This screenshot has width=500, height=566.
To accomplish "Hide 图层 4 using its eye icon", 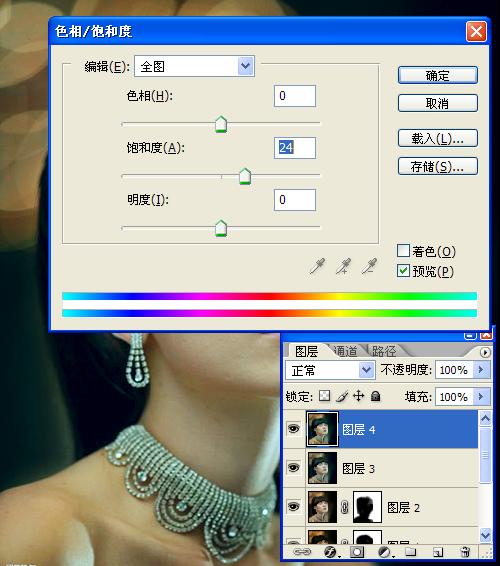I will (x=294, y=429).
